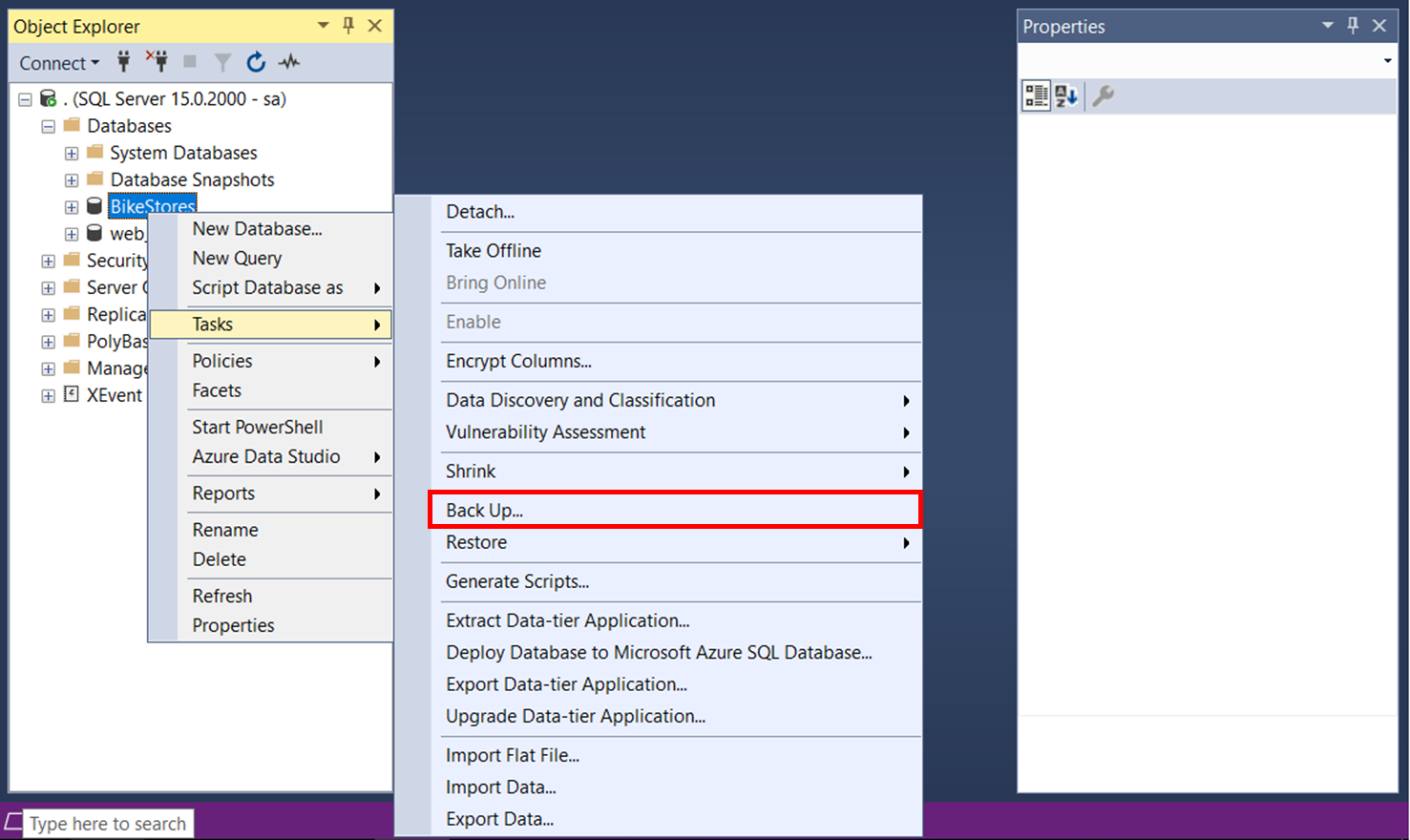The image size is (1410, 840).
Task: Click the Filter funnel icon
Action: (x=222, y=63)
